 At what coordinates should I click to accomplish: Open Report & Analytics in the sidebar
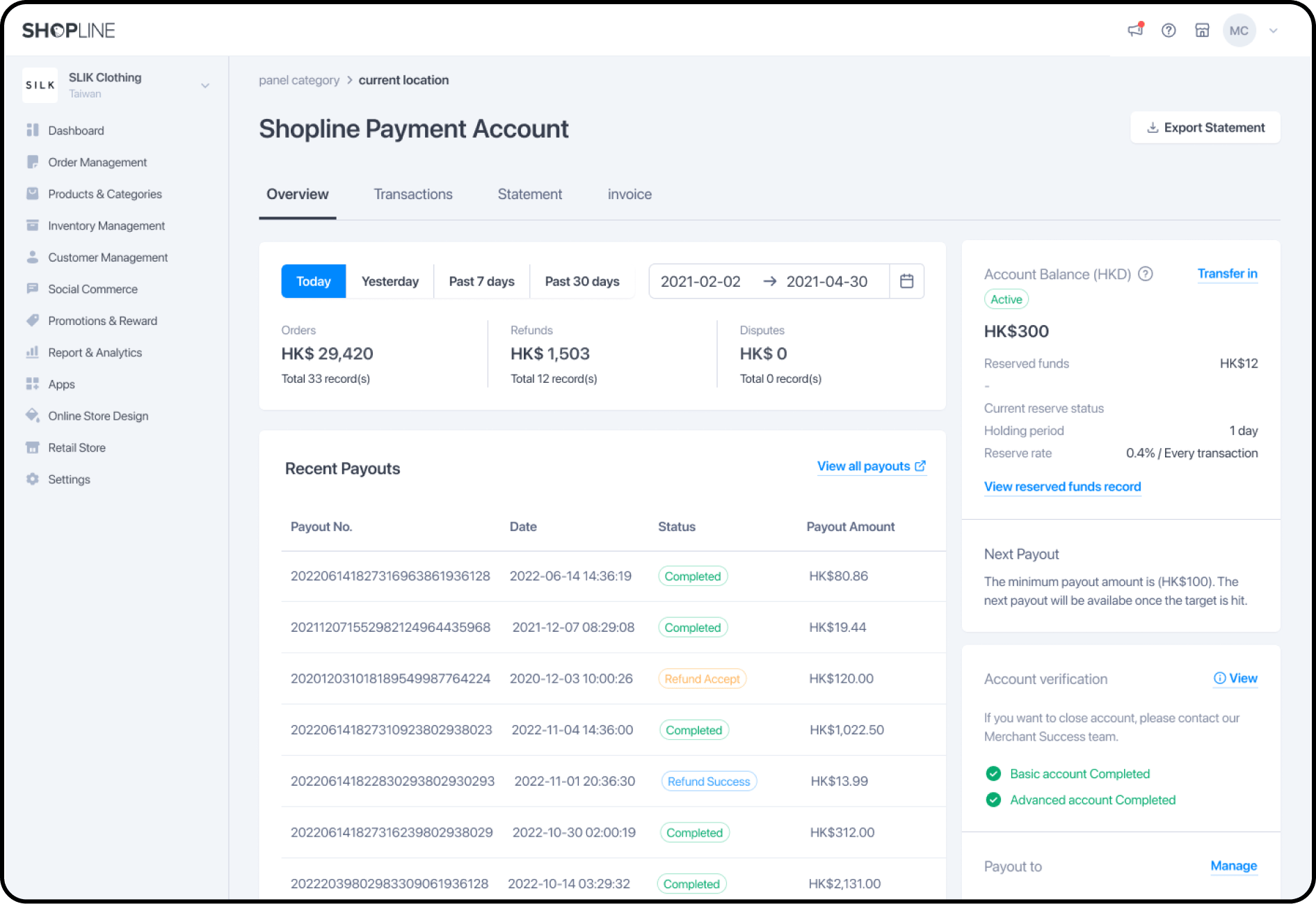[95, 353]
